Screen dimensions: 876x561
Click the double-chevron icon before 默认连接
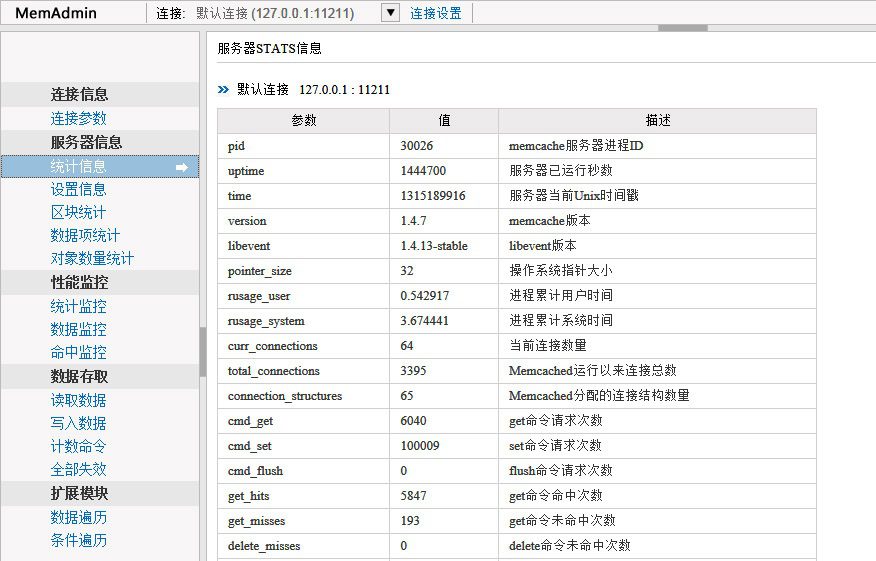click(224, 90)
